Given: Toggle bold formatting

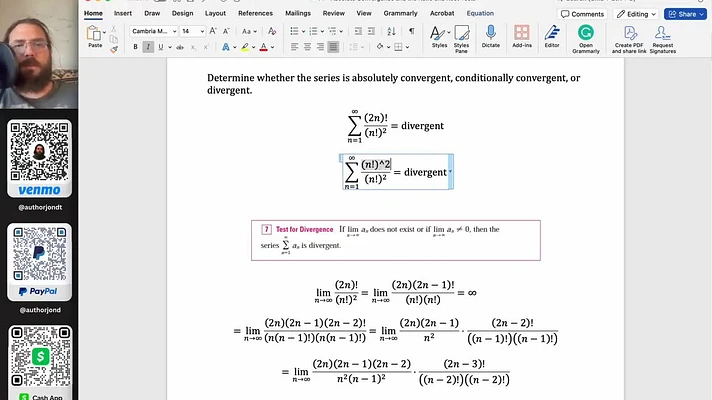Looking at the screenshot, I should [x=135, y=47].
